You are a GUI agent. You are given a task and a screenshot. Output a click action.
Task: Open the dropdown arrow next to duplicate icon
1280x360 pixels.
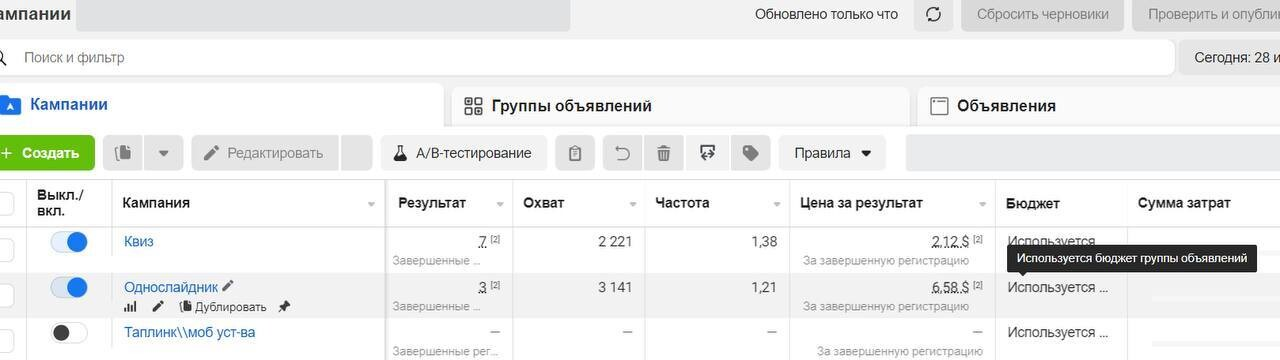(x=163, y=153)
